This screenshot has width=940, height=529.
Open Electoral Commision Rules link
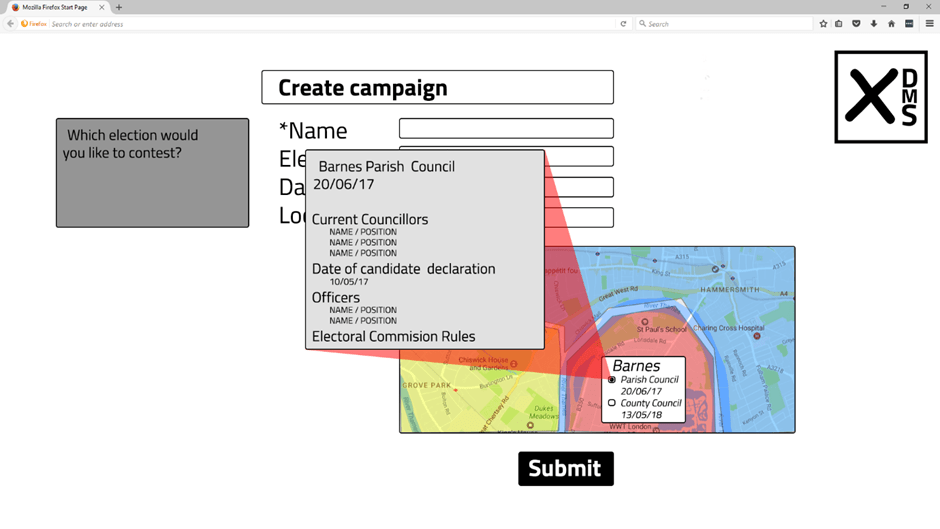point(393,337)
